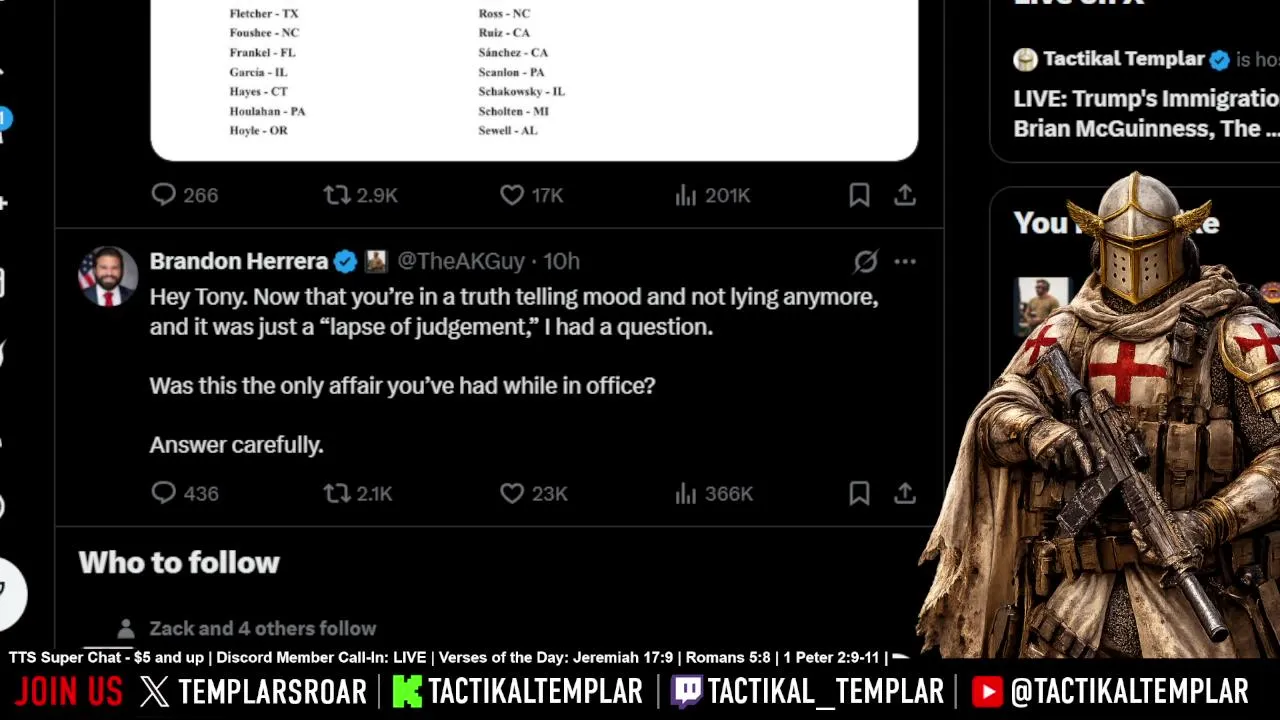Viewport: 1280px width, 720px height.
Task: View analytics showing 201K views
Action: (x=712, y=195)
